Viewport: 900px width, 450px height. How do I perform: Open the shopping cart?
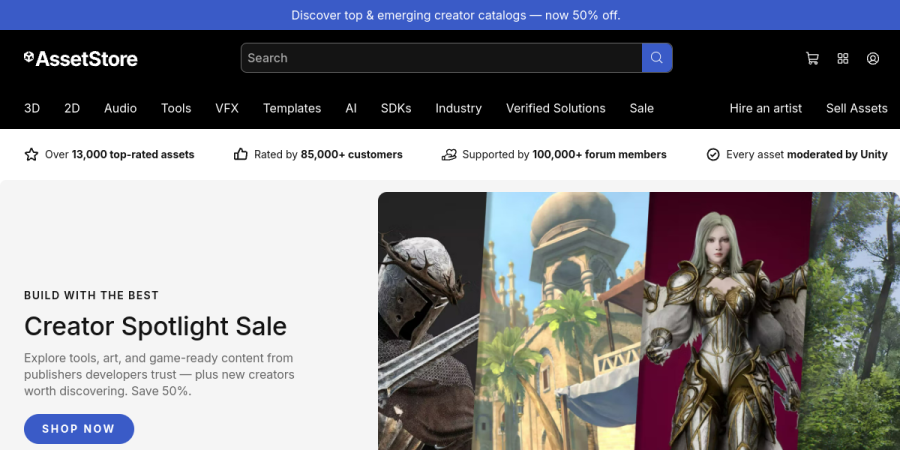[x=812, y=59]
